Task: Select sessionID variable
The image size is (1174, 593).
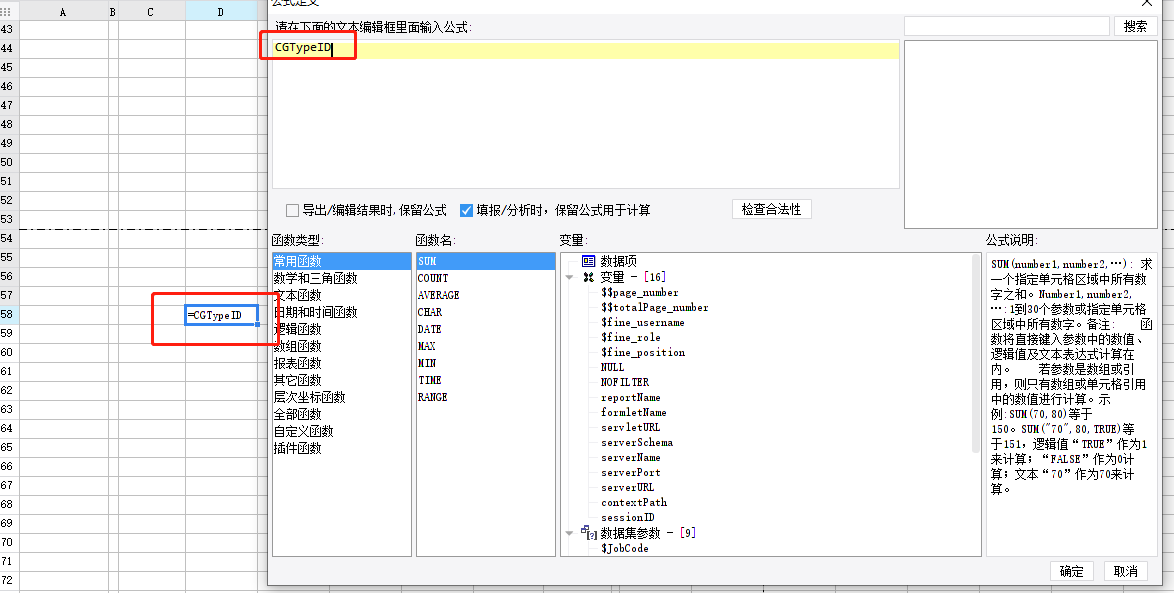Action: pyautogui.click(x=627, y=517)
